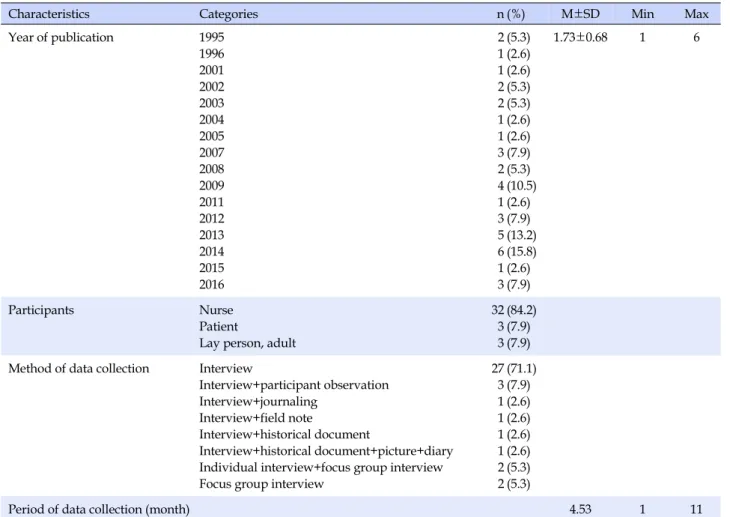
Task: Select the year 2008 cell
Action: pyautogui.click(x=211, y=169)
